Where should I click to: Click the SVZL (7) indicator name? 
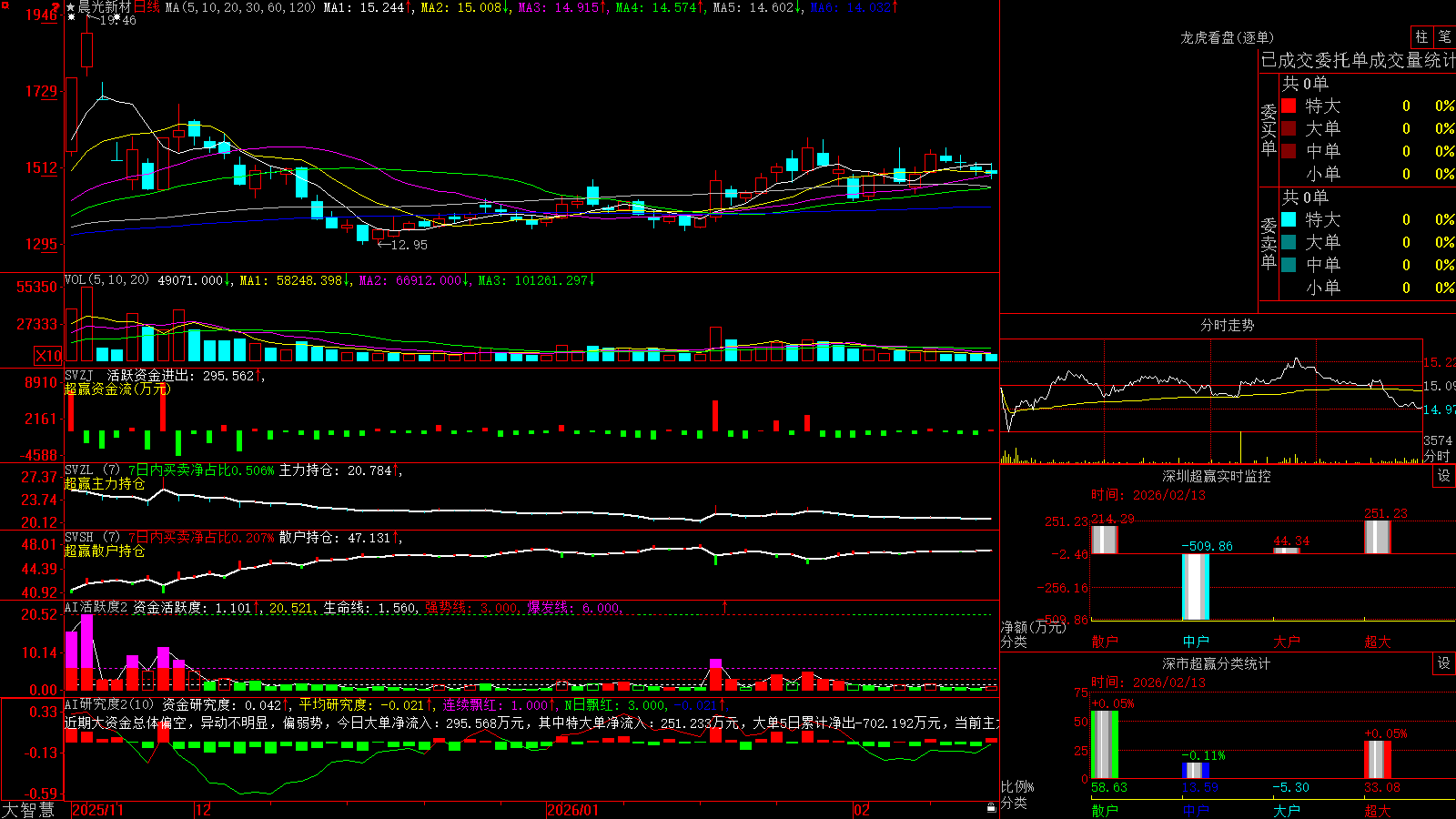tap(92, 470)
